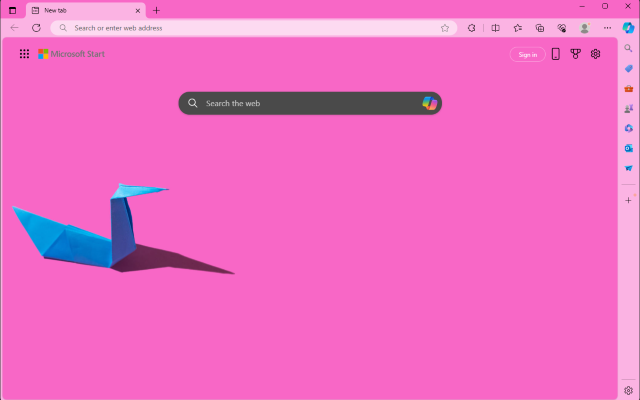This screenshot has width=640, height=400.
Task: Open sidebar settings gear at bottom
Action: tap(628, 391)
